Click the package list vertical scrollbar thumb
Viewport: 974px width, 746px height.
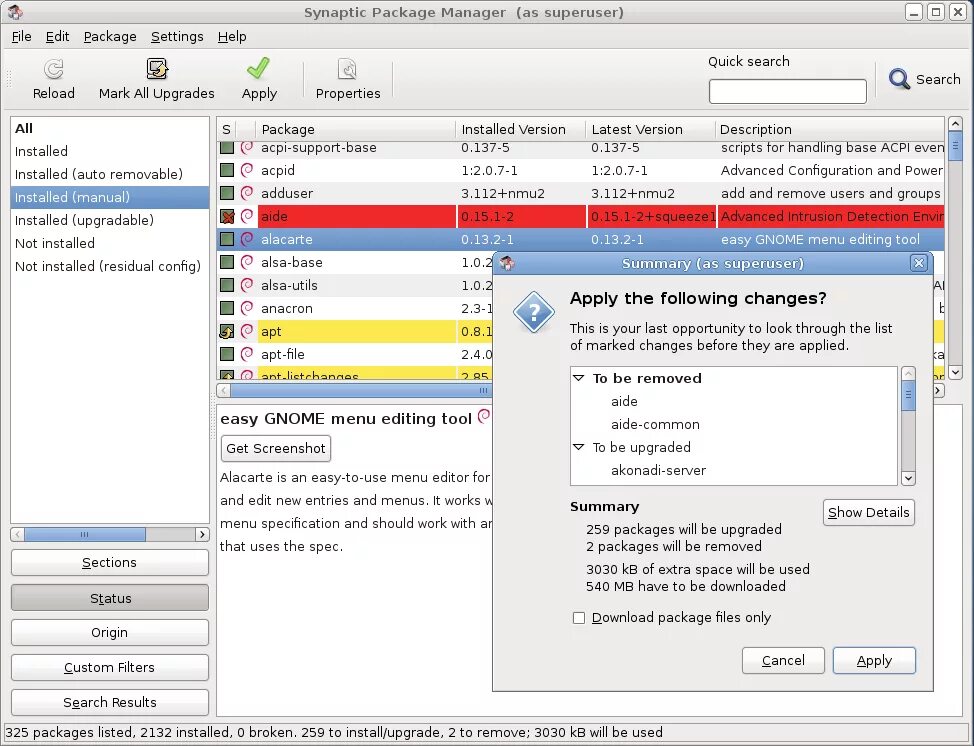click(x=955, y=147)
